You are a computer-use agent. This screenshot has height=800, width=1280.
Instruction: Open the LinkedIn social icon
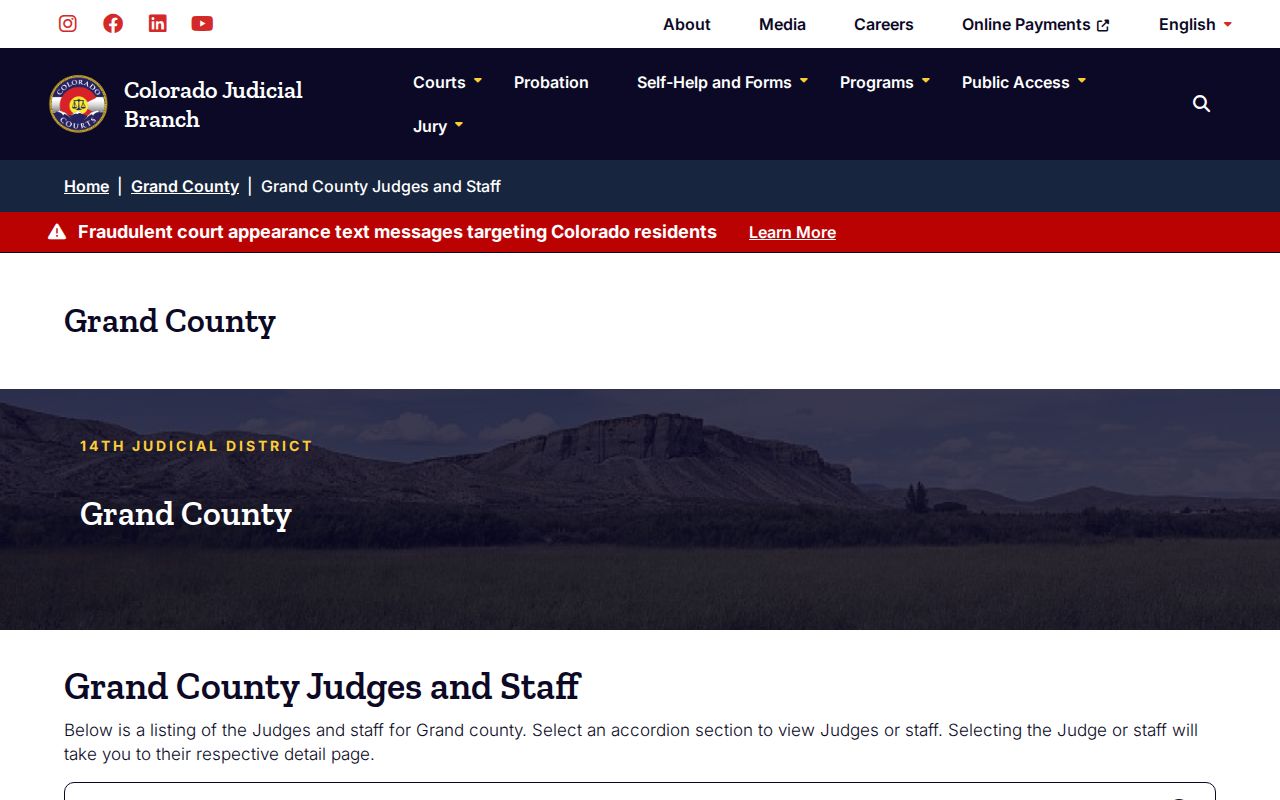(158, 24)
